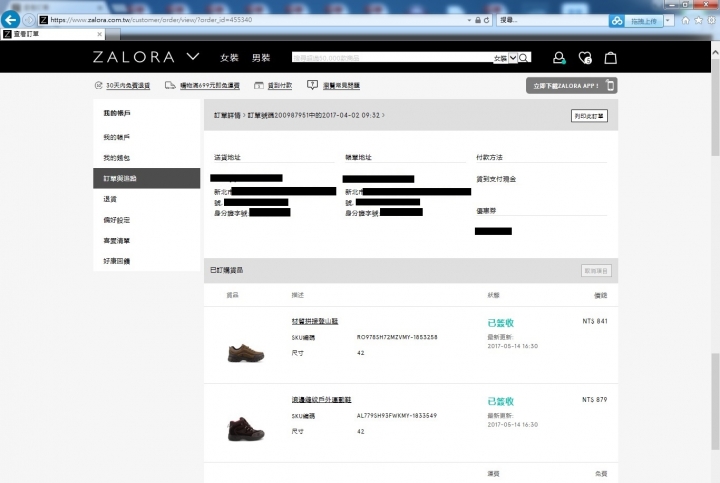Click the refresh icon in address bar

pos(486,20)
